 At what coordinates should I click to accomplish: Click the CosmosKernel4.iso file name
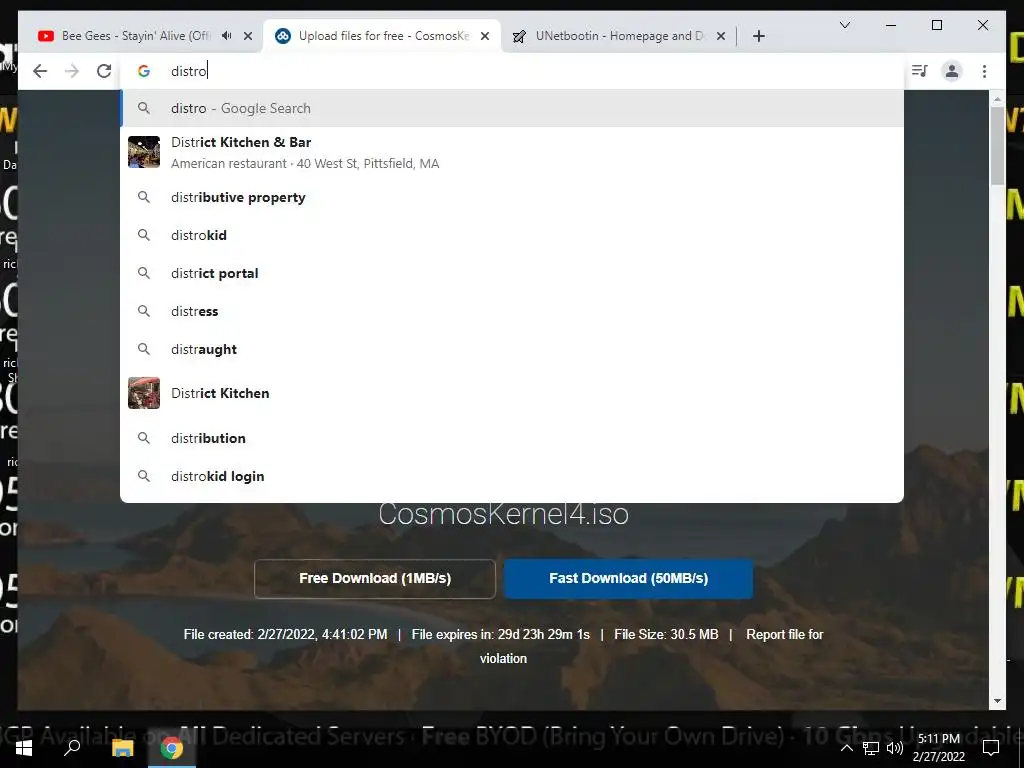tap(504, 514)
